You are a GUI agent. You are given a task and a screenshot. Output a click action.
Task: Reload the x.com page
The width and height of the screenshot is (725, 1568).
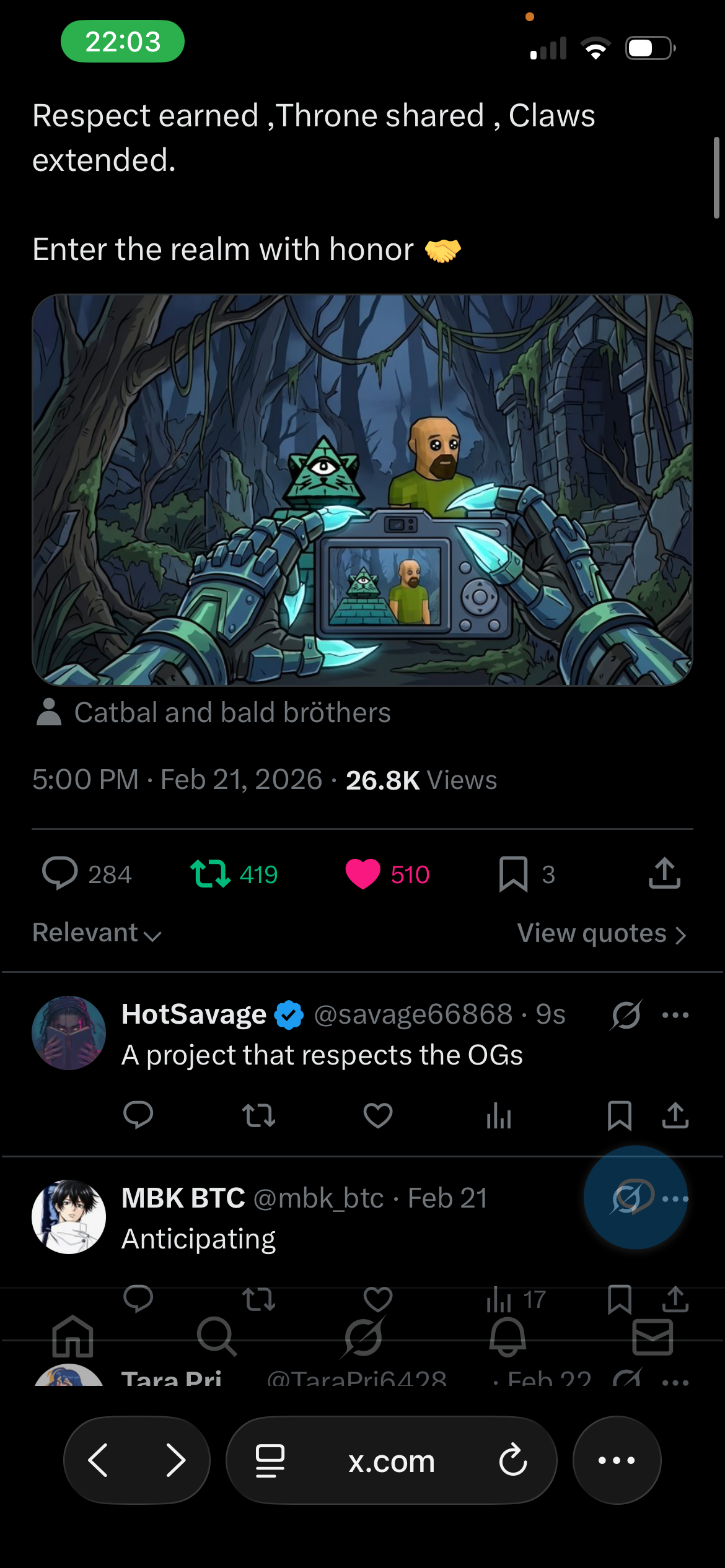coord(513,1460)
